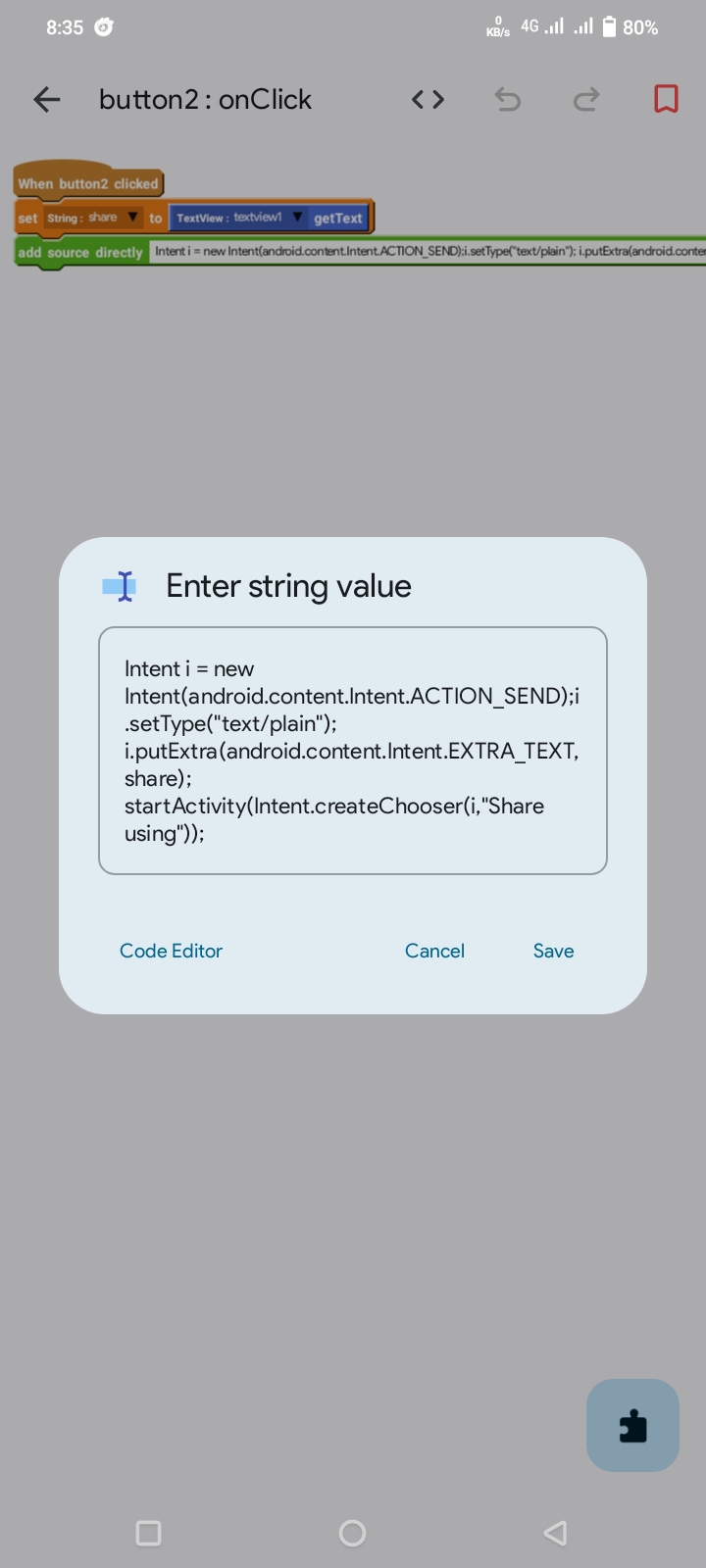Viewport: 706px width, 1568px height.
Task: Tap the text cursor icon in dialog
Action: 120,586
